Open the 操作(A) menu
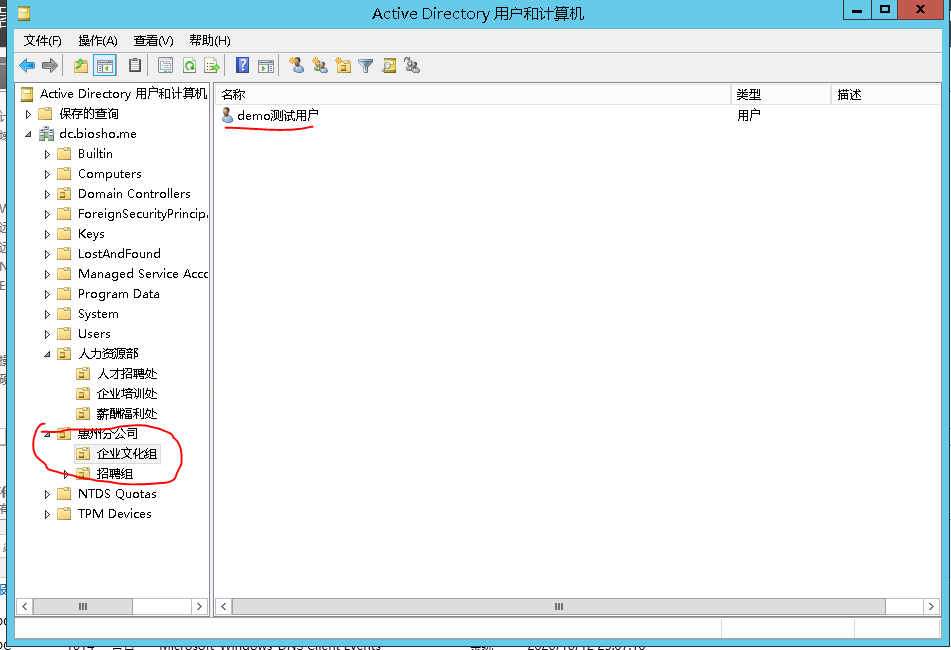The image size is (951, 650). pos(97,41)
